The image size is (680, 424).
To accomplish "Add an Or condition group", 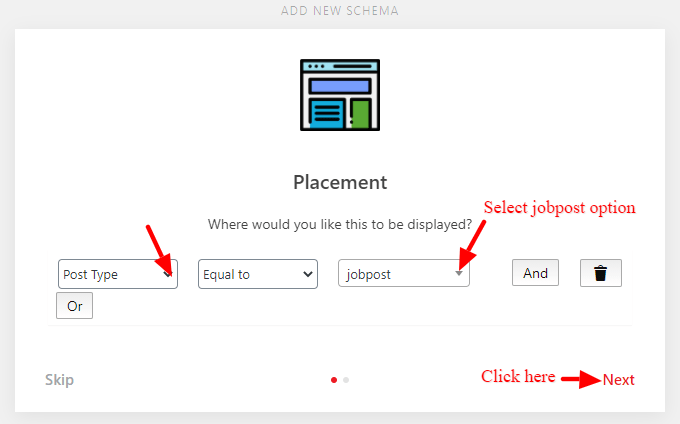I will point(75,306).
